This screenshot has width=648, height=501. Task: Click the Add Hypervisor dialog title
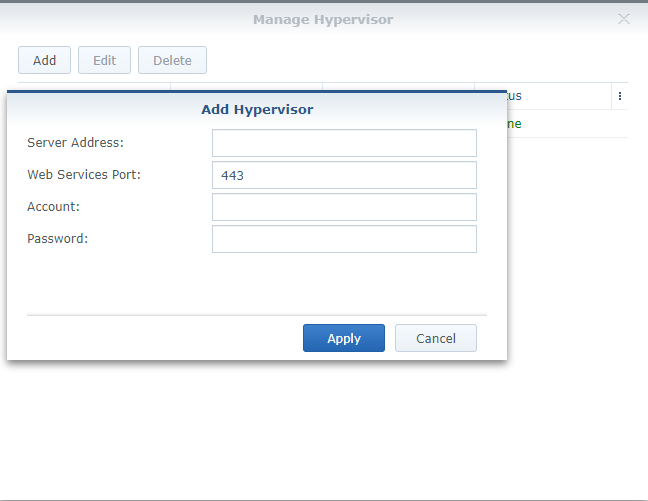(257, 109)
